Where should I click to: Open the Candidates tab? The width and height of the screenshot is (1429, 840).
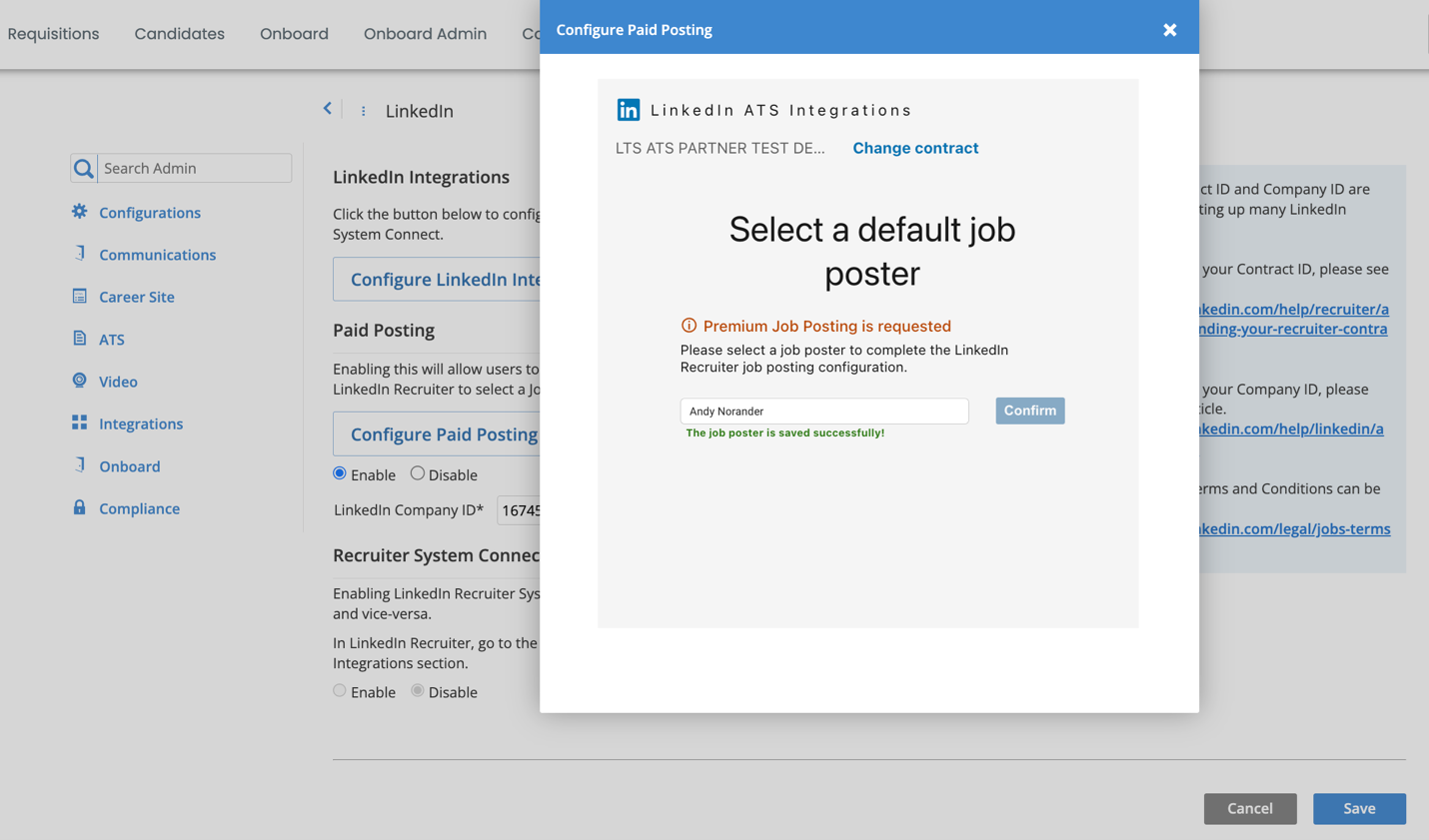tap(180, 34)
